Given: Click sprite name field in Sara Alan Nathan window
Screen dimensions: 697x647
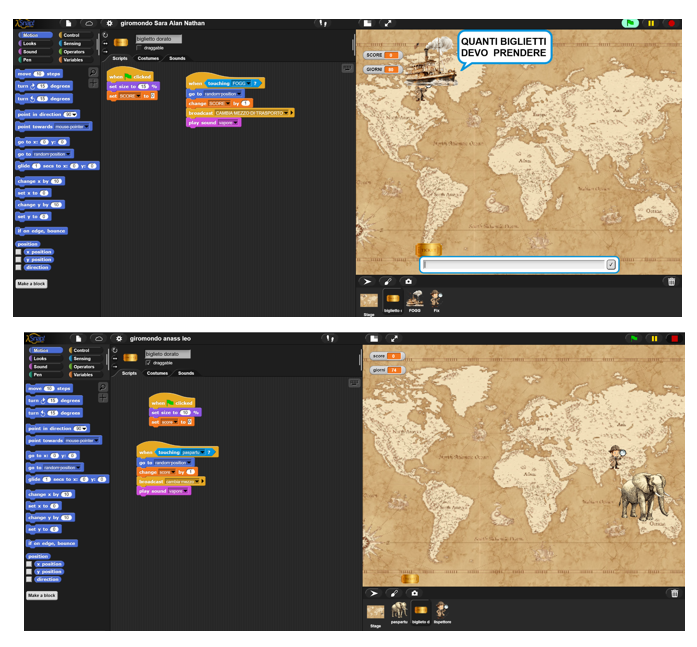Looking at the screenshot, I should click(x=159, y=39).
